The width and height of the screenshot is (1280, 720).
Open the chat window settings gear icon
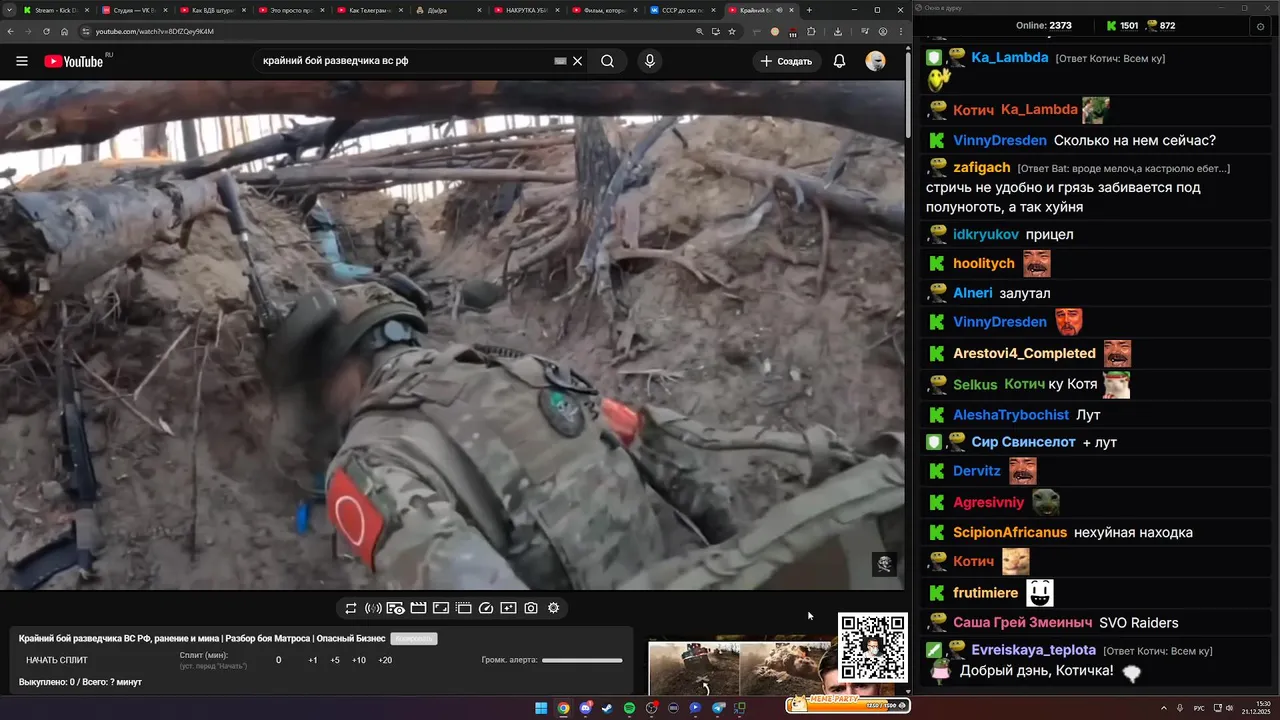pyautogui.click(x=1260, y=26)
